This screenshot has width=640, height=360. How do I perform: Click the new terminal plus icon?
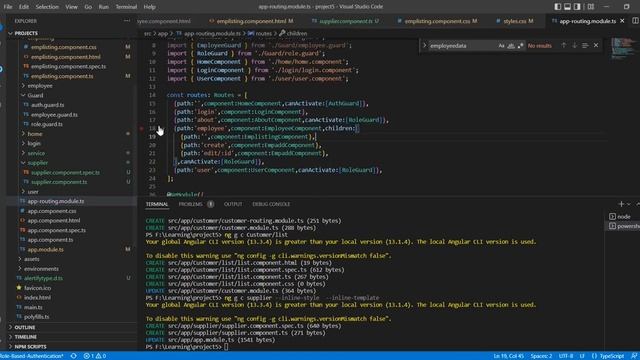click(621, 204)
